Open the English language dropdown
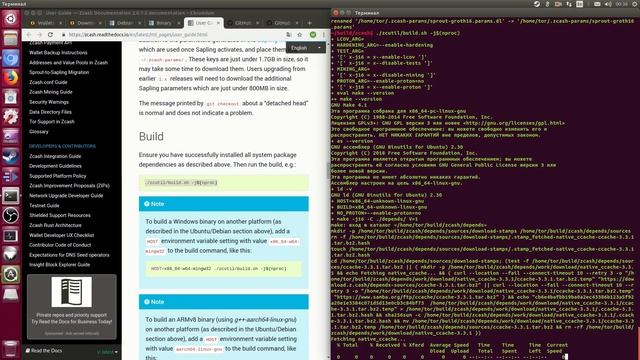 [x=306, y=48]
